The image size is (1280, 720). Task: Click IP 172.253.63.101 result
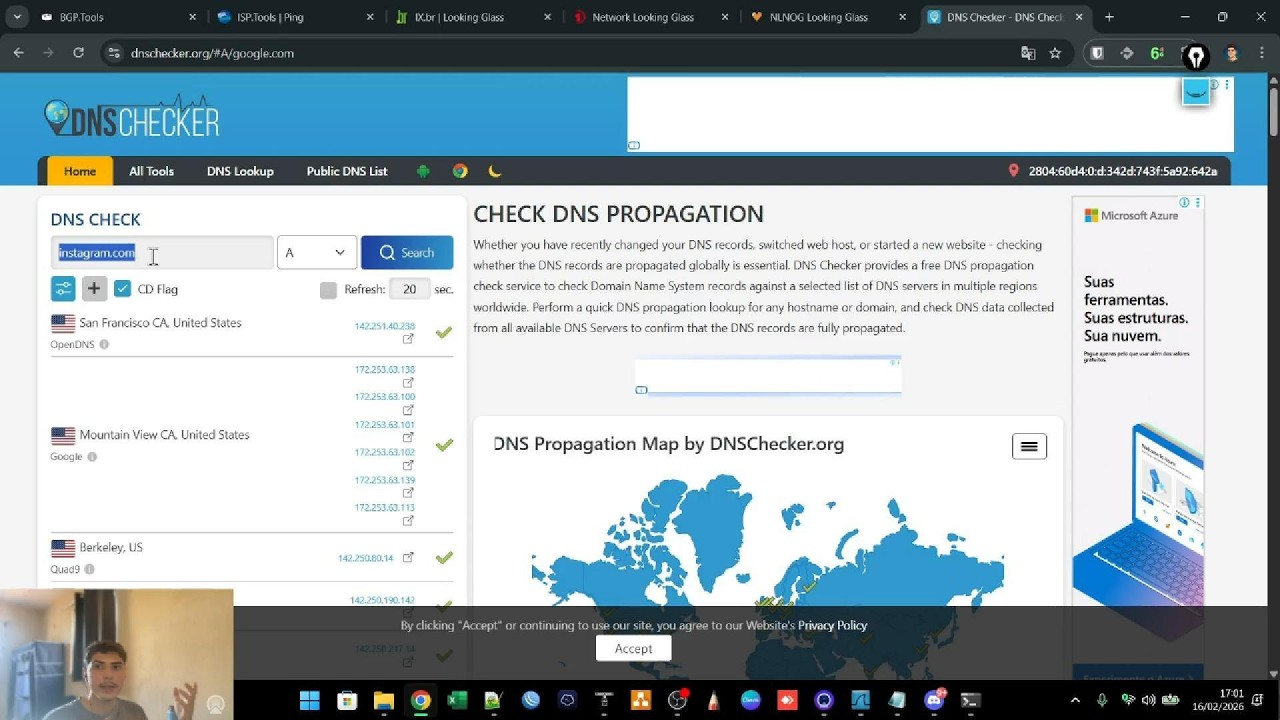[384, 424]
